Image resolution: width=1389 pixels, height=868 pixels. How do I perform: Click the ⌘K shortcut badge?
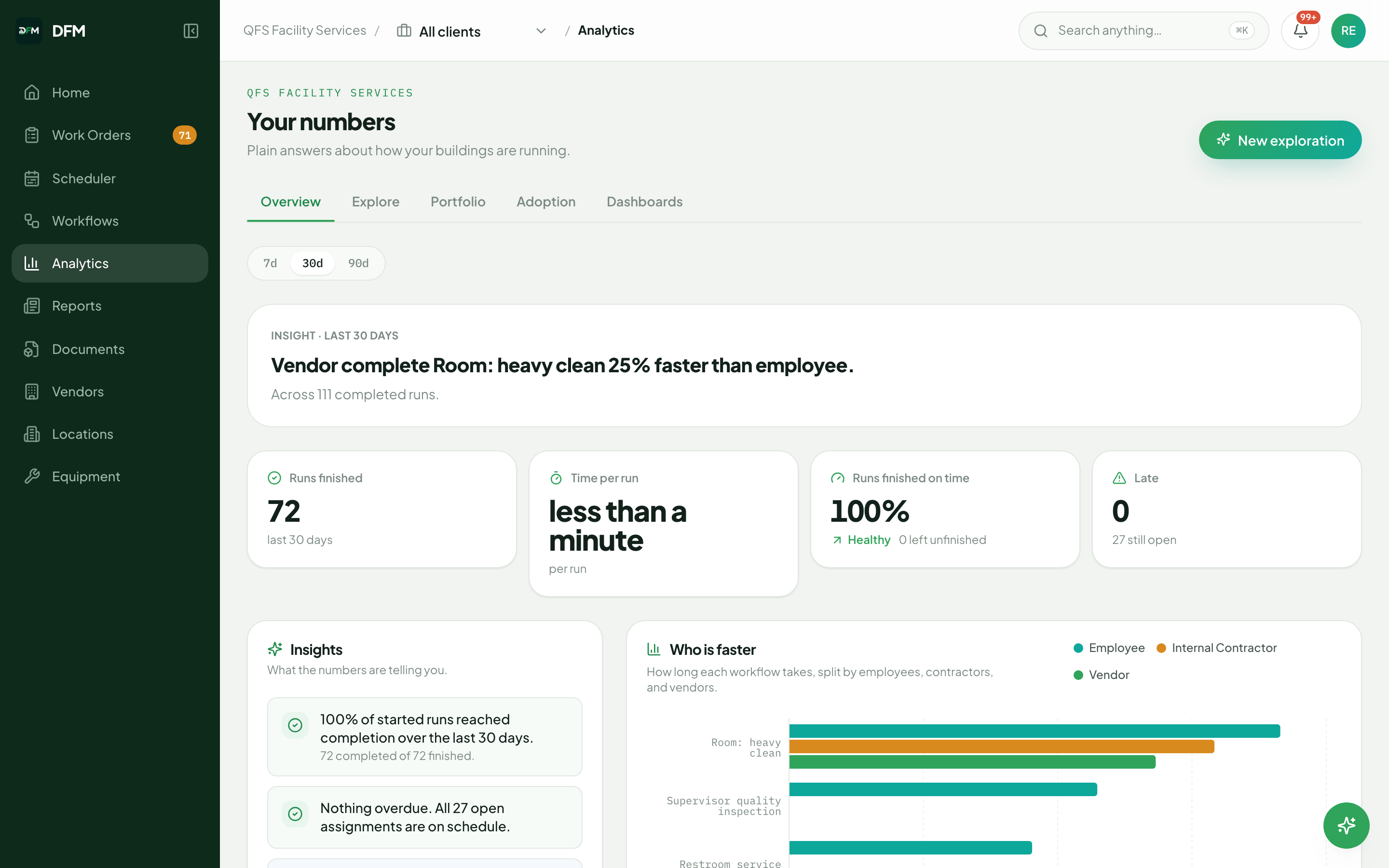(1241, 30)
